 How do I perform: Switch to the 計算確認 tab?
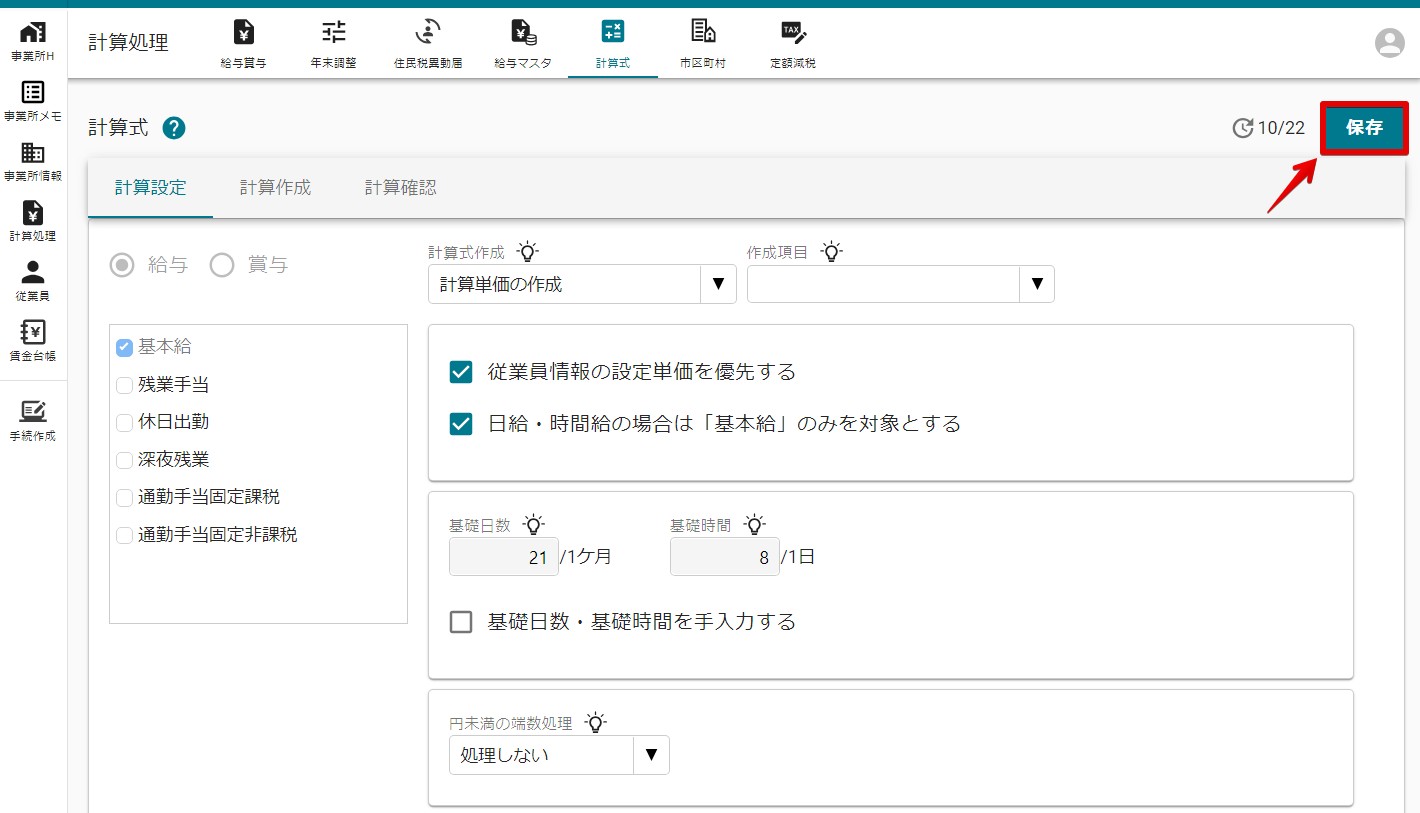coord(400,188)
